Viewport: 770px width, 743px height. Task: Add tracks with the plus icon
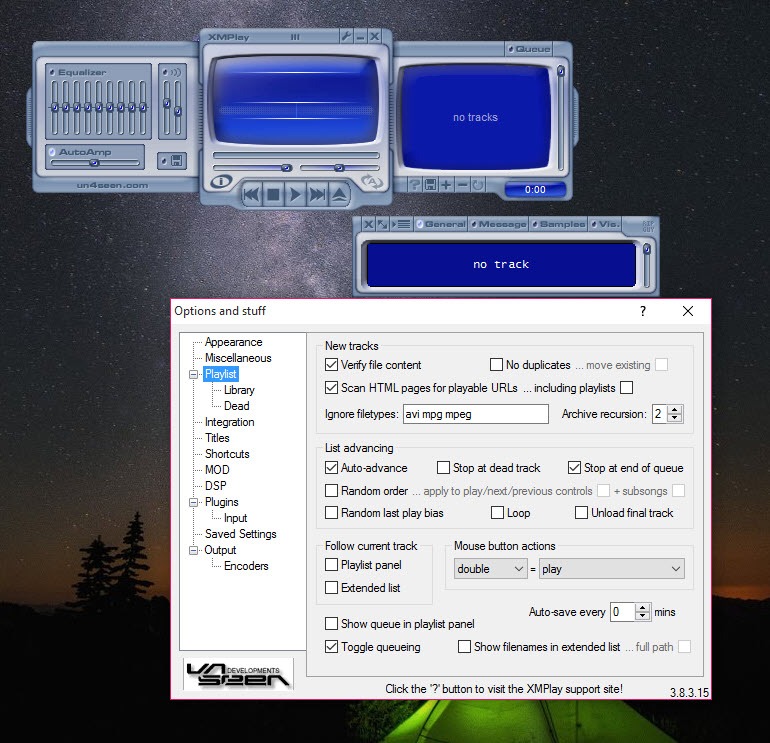click(446, 185)
